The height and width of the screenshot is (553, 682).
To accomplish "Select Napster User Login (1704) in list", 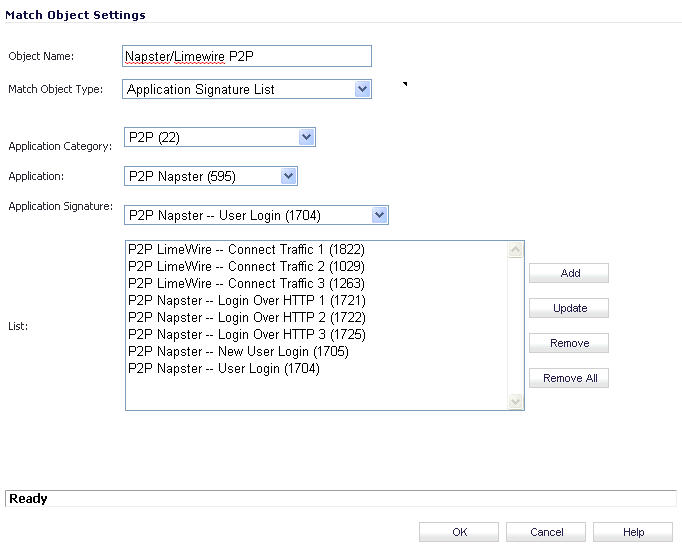I will [x=224, y=369].
